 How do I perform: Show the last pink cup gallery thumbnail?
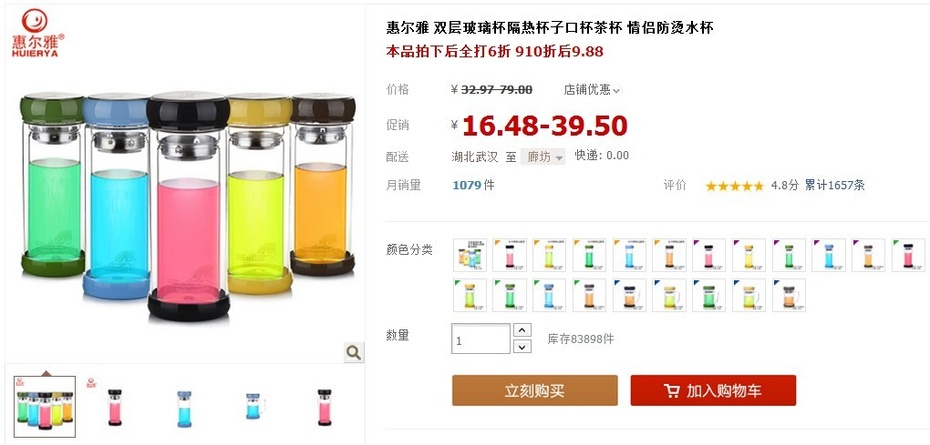coord(324,407)
